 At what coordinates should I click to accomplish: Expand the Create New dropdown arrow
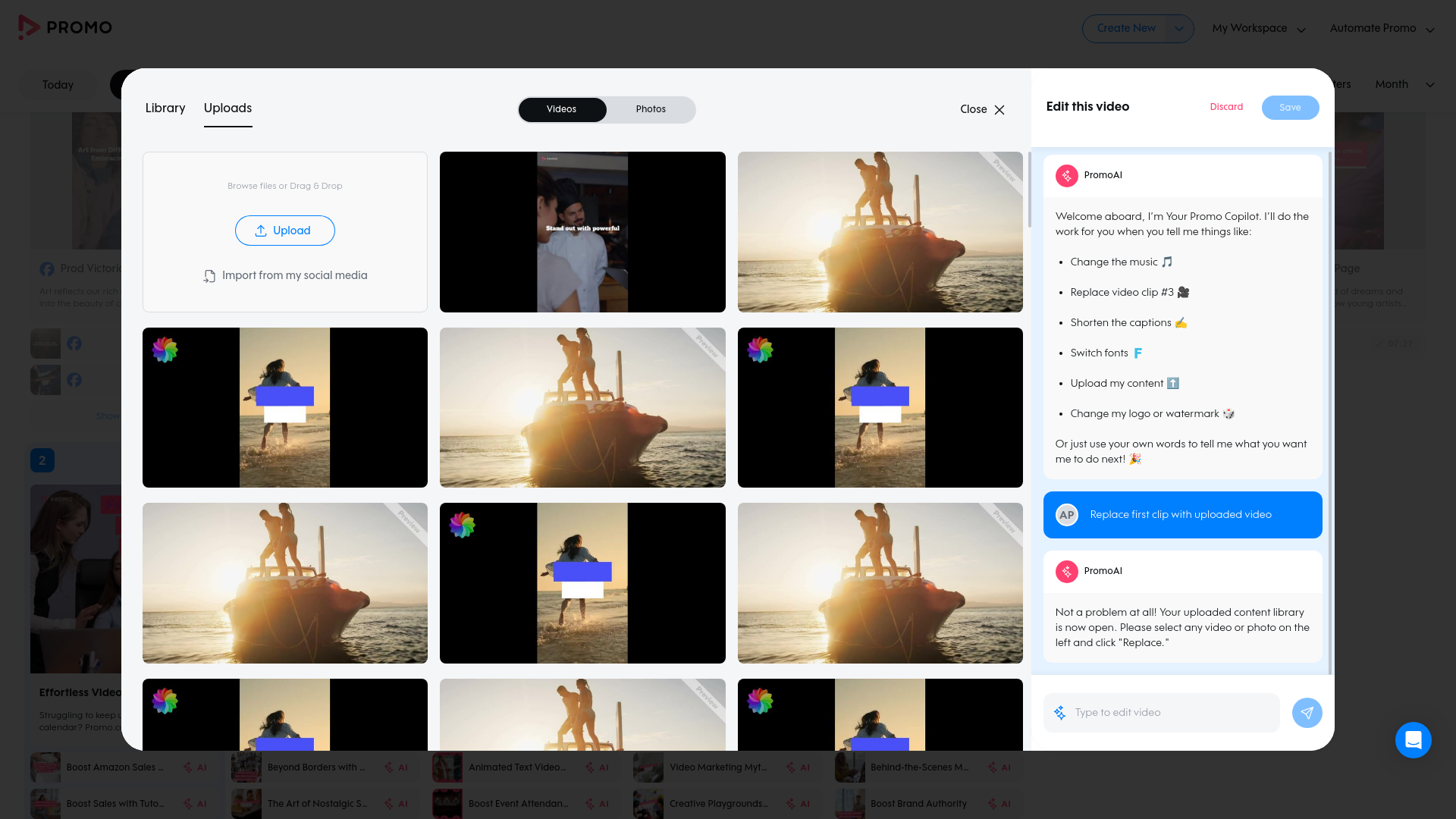(x=1178, y=29)
